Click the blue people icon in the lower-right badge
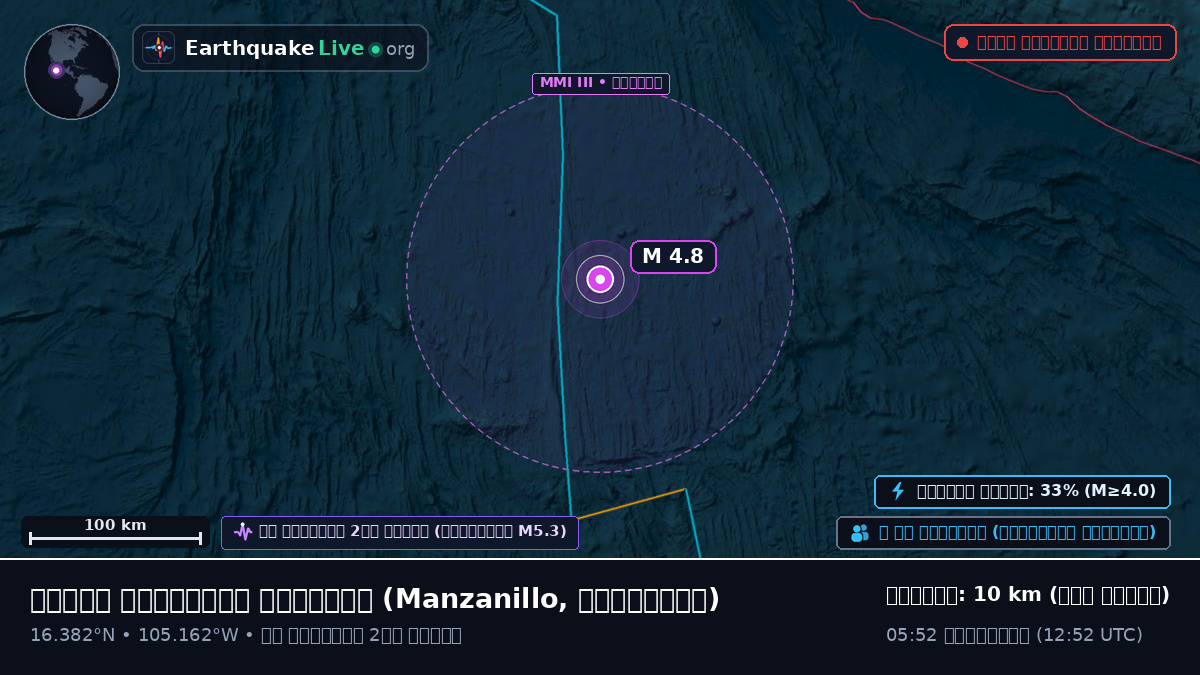Viewport: 1200px width, 675px height. (x=860, y=533)
